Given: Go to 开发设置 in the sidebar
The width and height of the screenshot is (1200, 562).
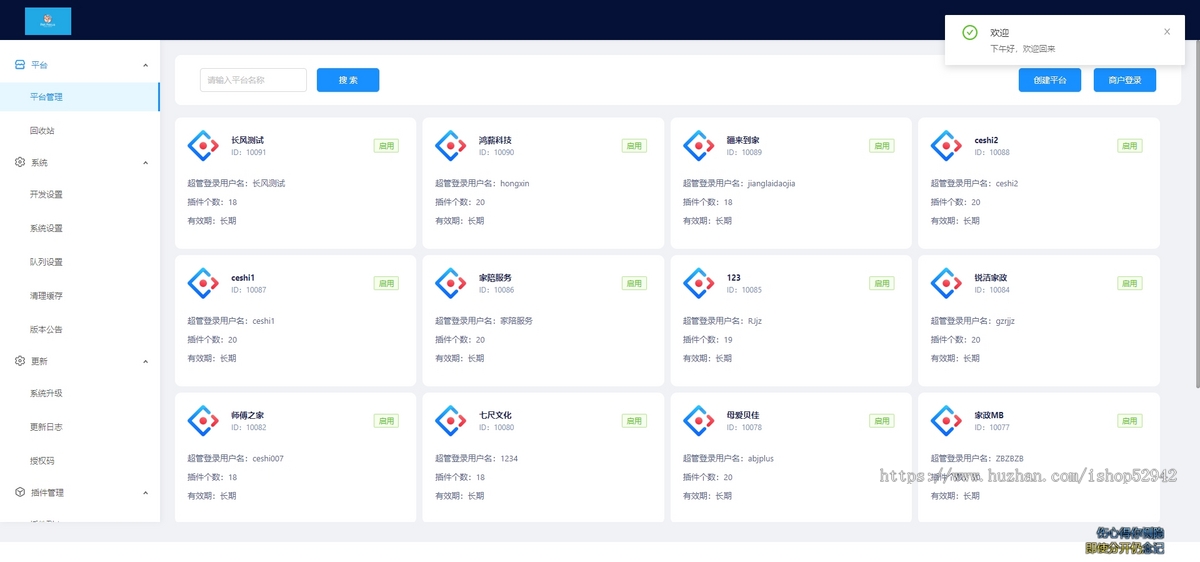Looking at the screenshot, I should [x=80, y=195].
